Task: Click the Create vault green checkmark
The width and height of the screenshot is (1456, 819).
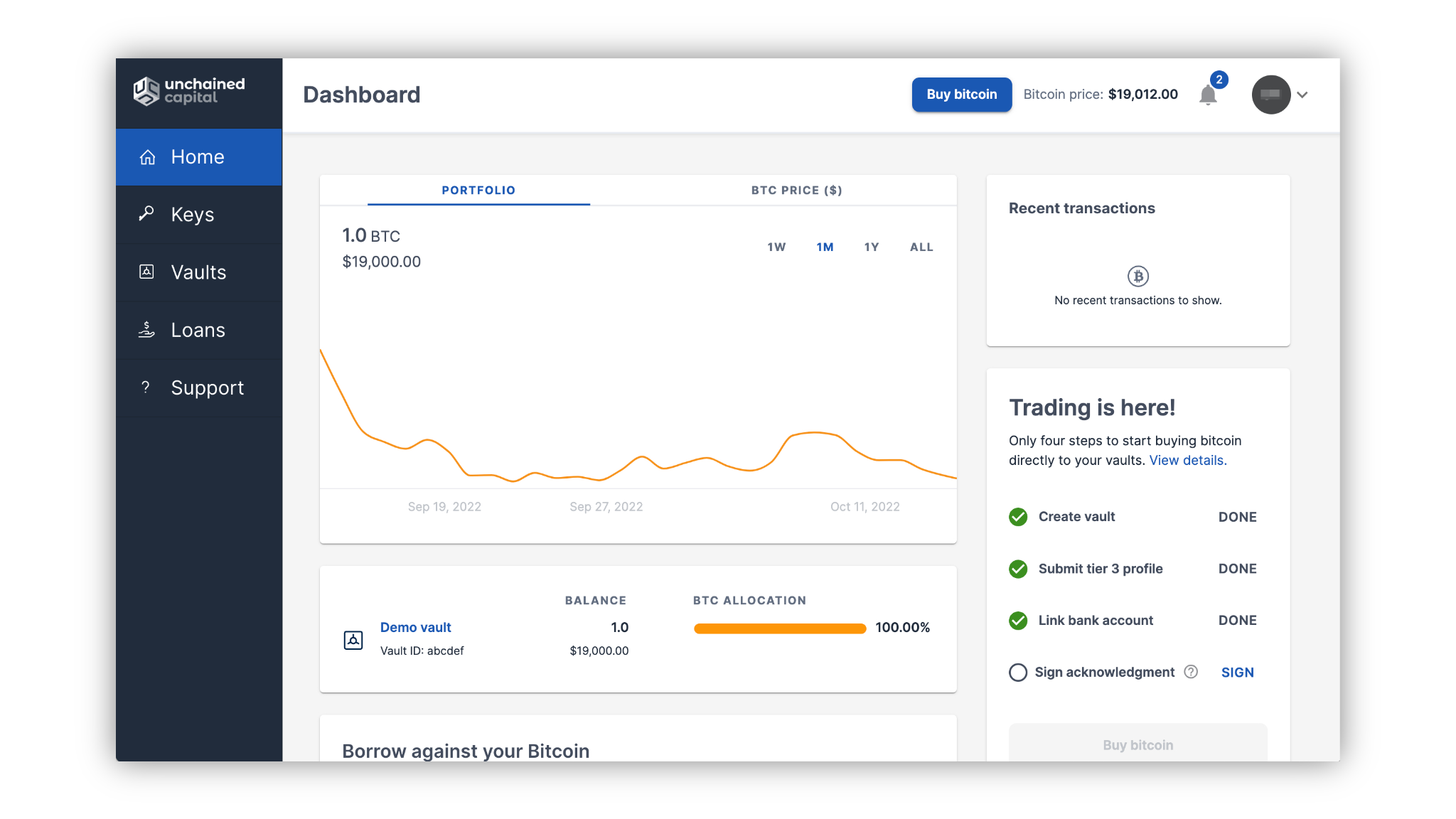Action: [x=1018, y=517]
